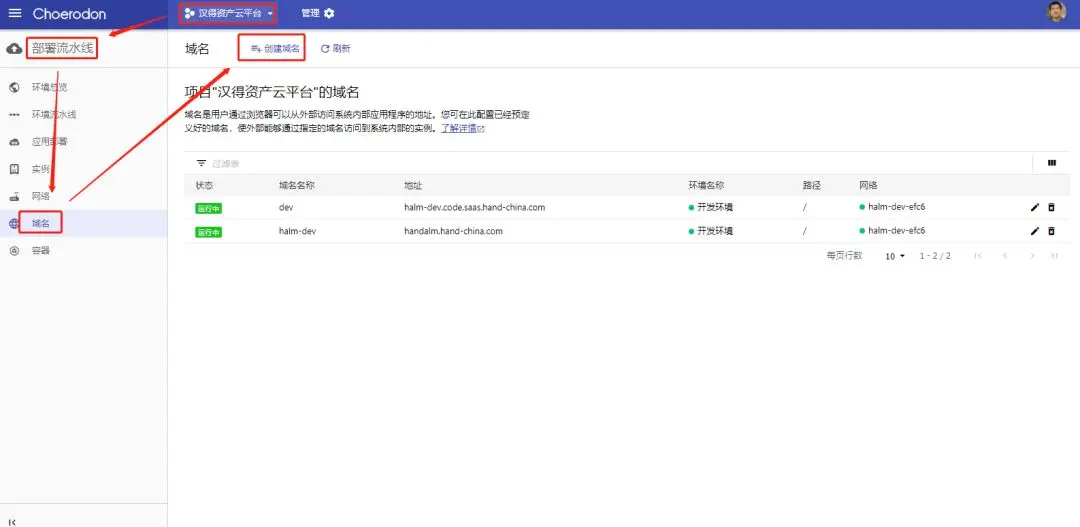This screenshot has height=527, width=1080.
Task: Open the rows-per-page dropdown showing 10
Action: [x=895, y=256]
